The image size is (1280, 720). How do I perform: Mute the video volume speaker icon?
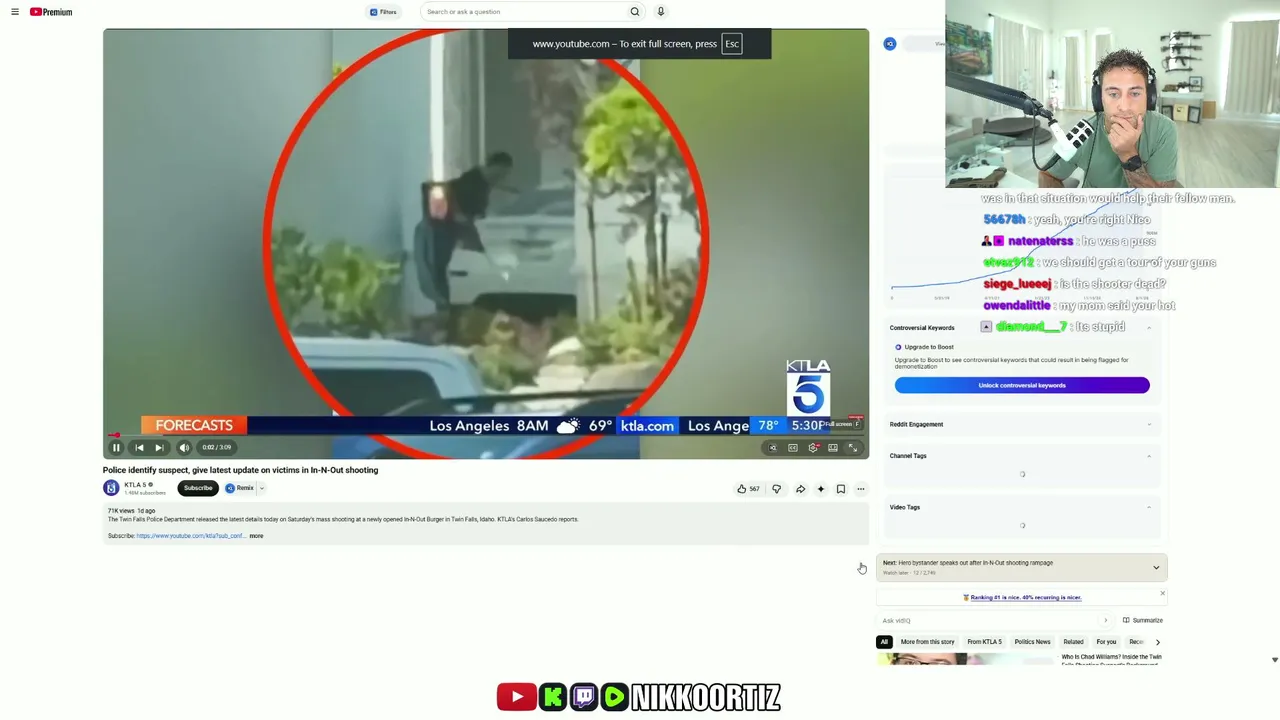(184, 448)
